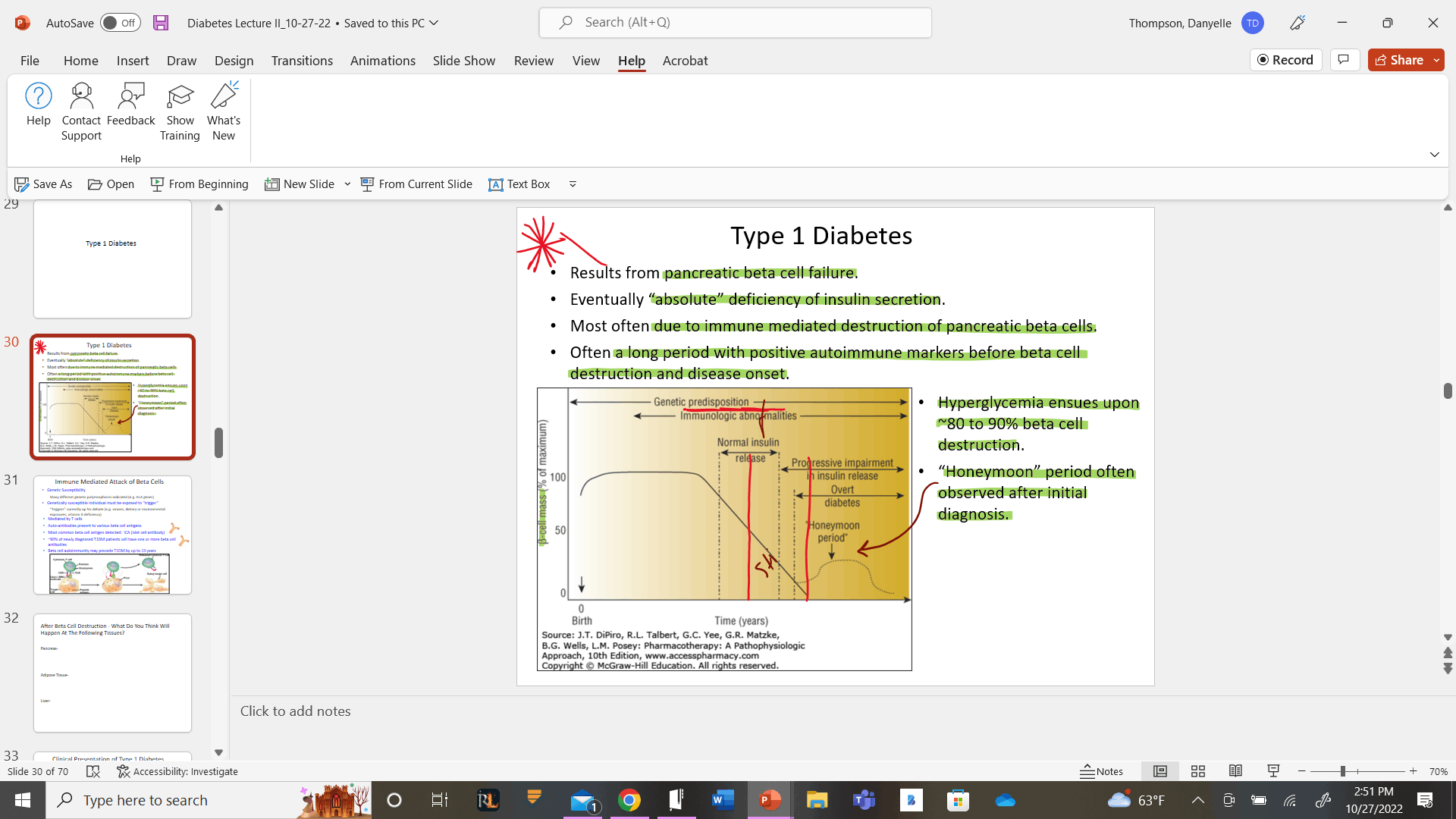1456x819 pixels.
Task: Click the Animations tab in ribbon
Action: pos(383,60)
